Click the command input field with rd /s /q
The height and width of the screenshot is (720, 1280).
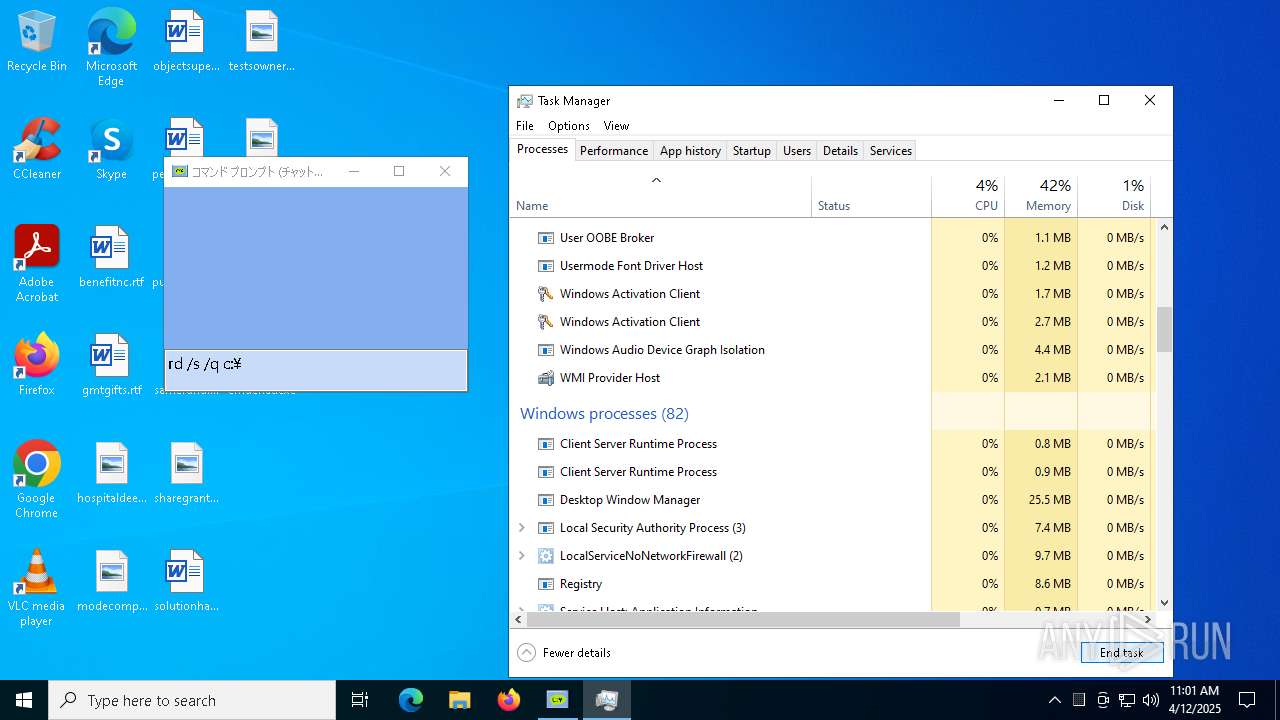(315, 370)
